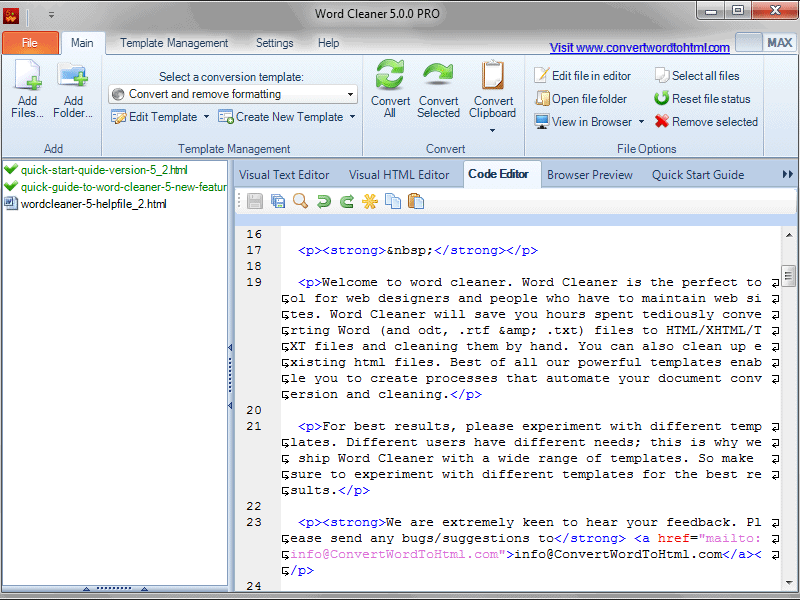The image size is (800, 600).
Task: Click the search magnifier in code editor toolbar
Action: click(300, 201)
